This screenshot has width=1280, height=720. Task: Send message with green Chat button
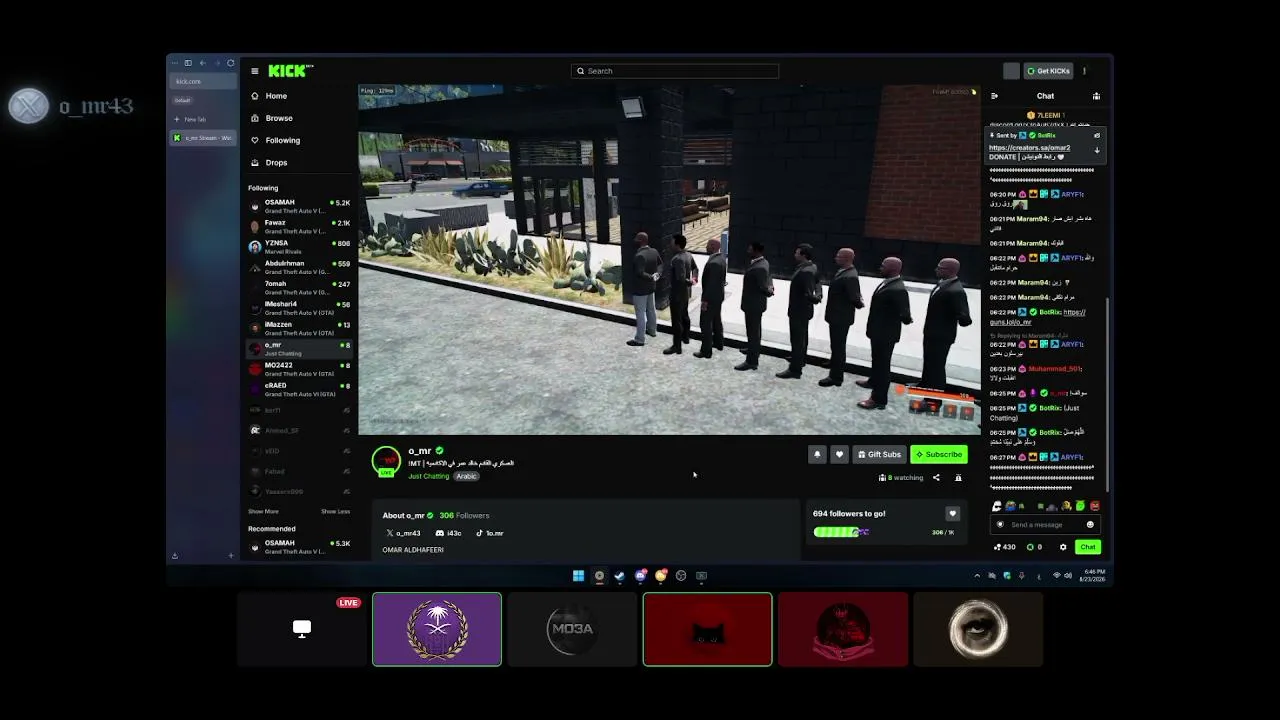[x=1088, y=547]
